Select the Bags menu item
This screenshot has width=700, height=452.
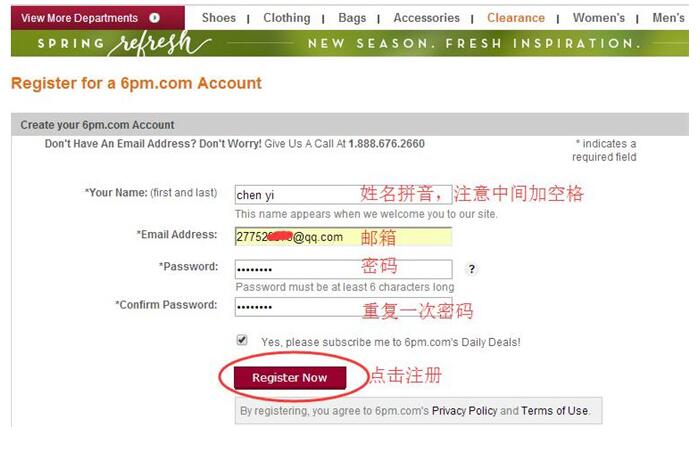(x=352, y=18)
